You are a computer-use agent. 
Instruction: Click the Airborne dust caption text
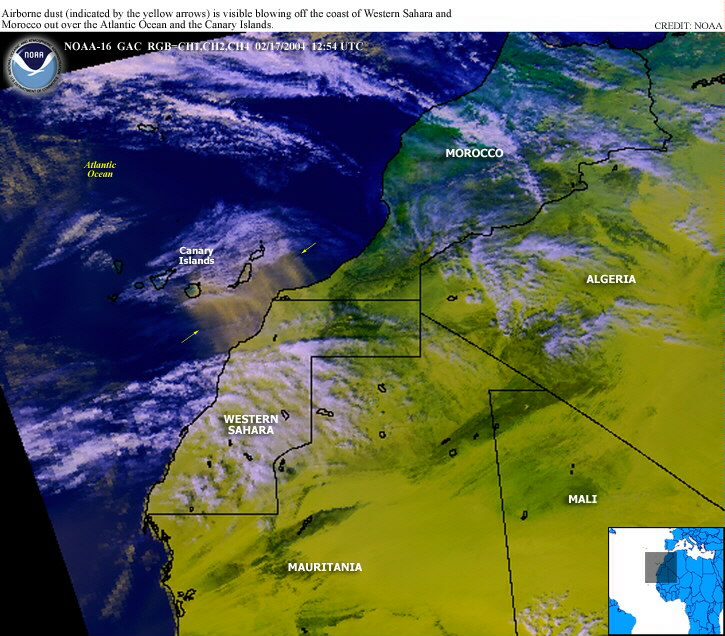coord(227,19)
